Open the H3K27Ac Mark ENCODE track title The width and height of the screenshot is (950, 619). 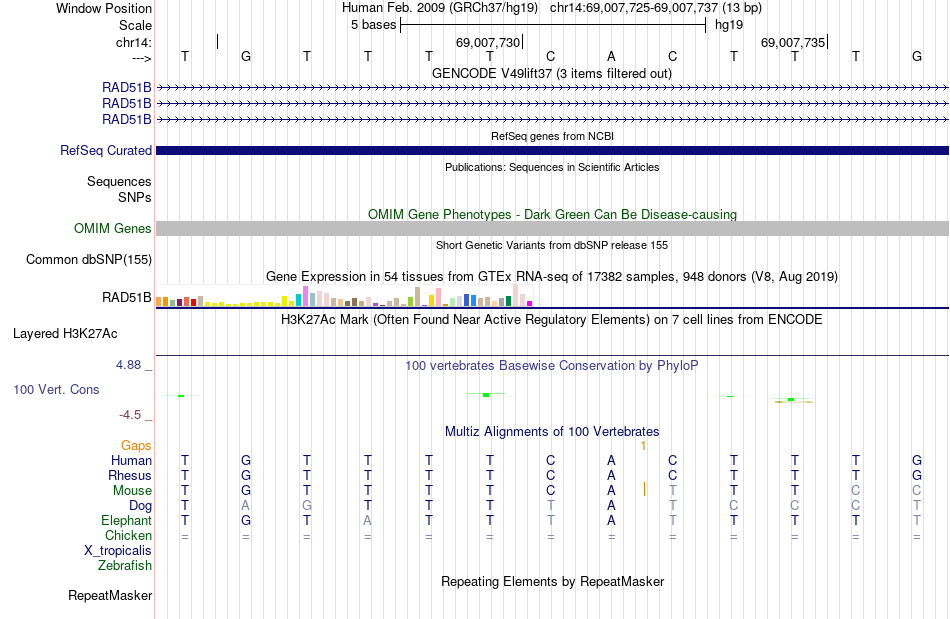click(552, 320)
